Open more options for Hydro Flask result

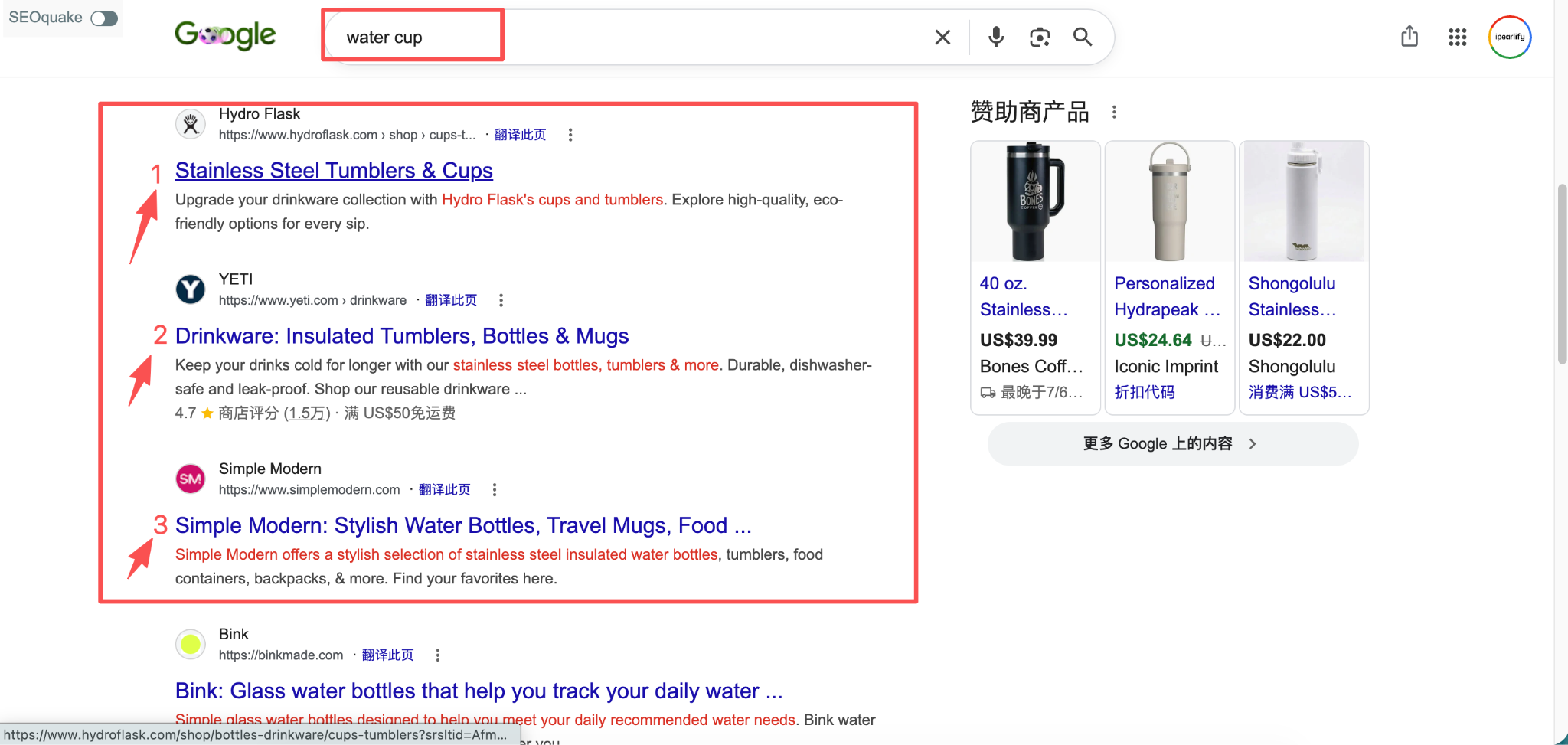click(570, 135)
